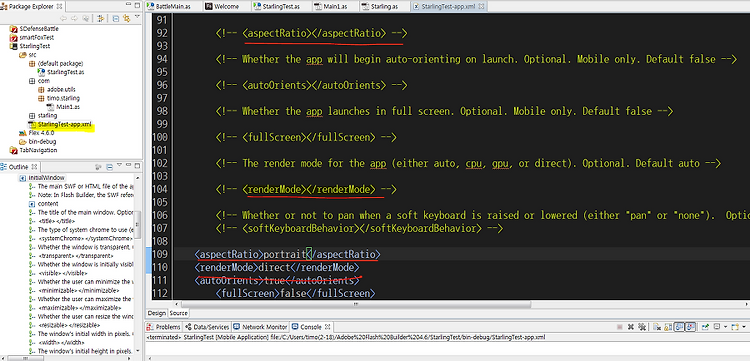This screenshot has height=361, width=750.
Task: Select the systemChrome element in Outline
Action: pyautogui.click(x=81, y=238)
